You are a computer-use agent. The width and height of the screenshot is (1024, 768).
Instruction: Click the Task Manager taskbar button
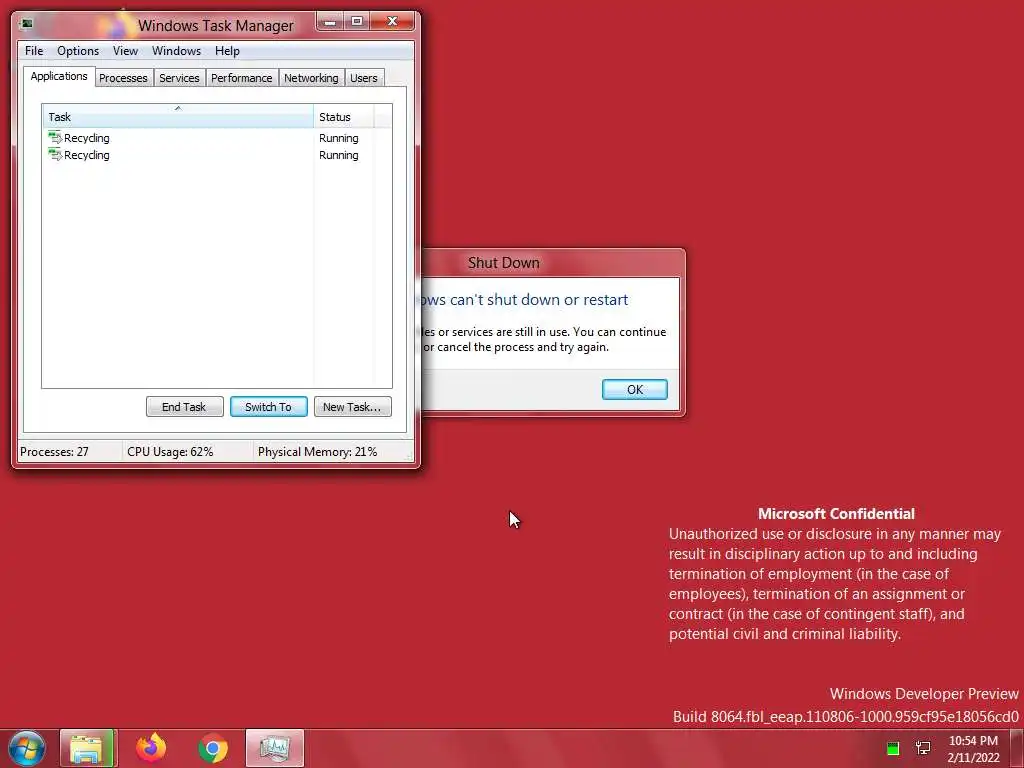pyautogui.click(x=275, y=748)
